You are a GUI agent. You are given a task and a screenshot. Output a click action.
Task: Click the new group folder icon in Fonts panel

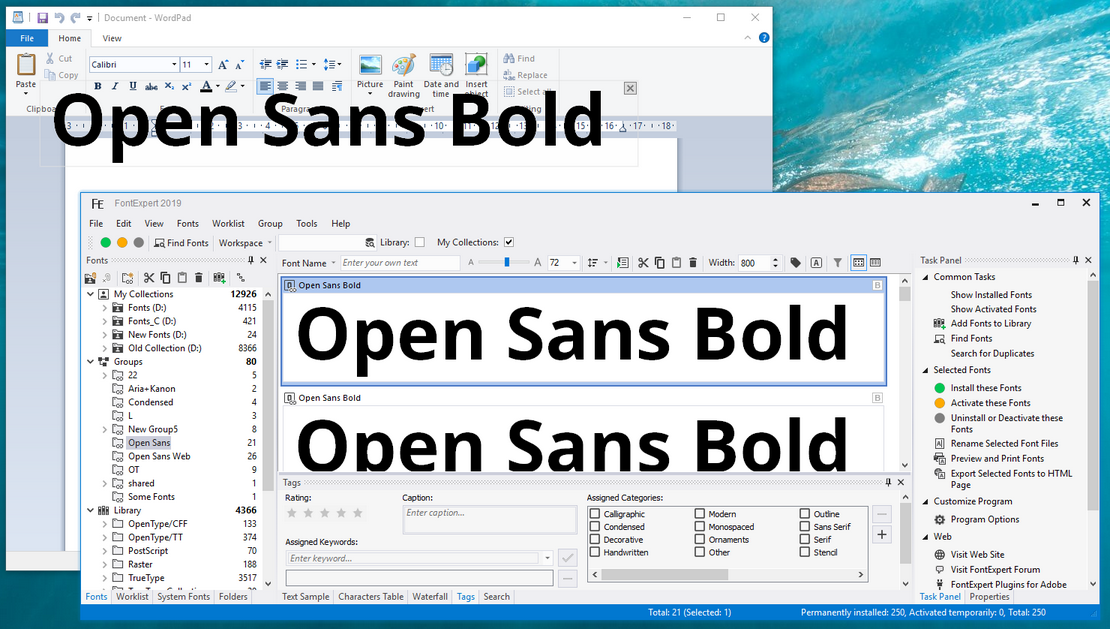tap(127, 277)
